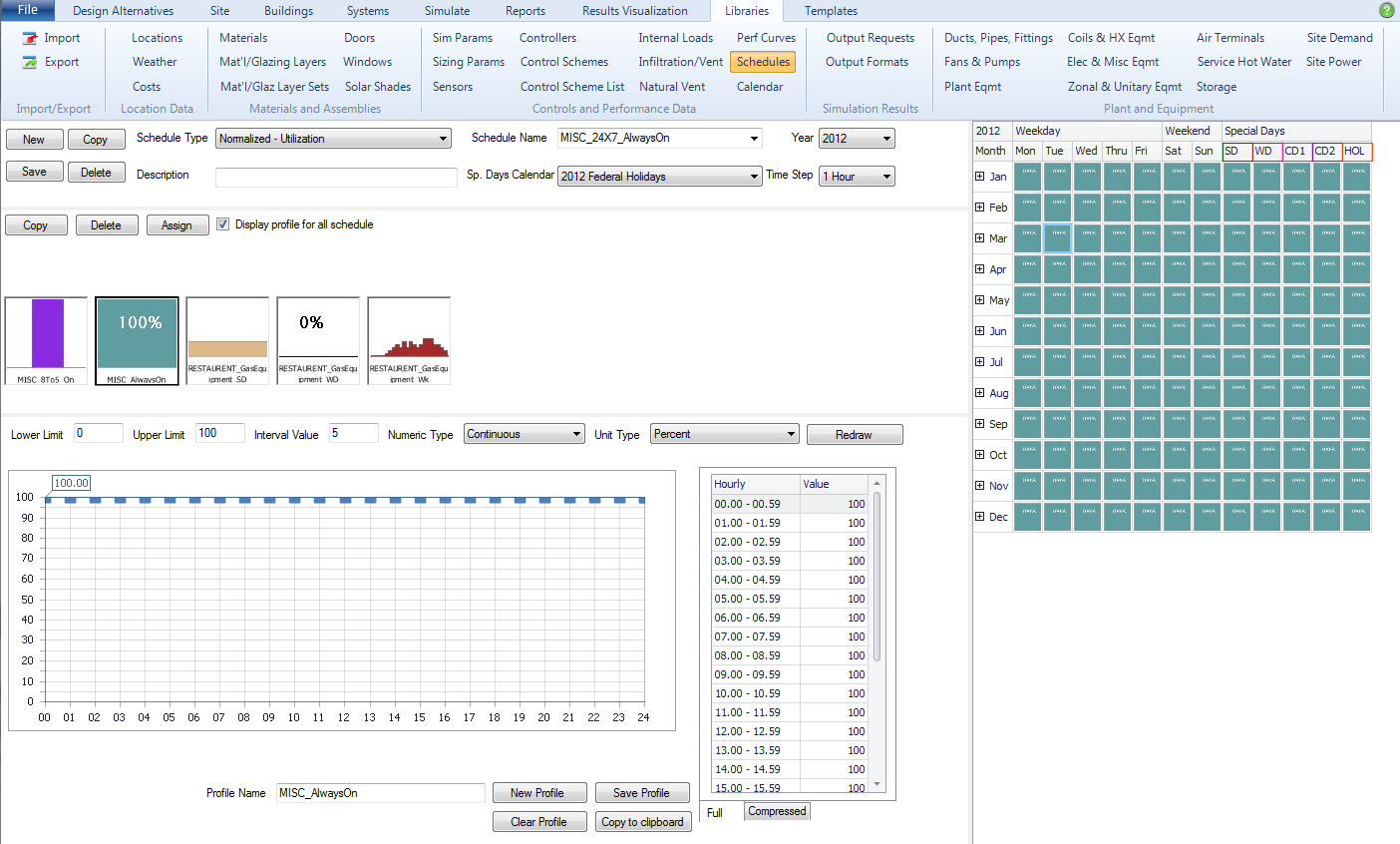Select RESTAURENT_GasEquipment Wk profile thumbnail
The height and width of the screenshot is (844, 1400).
pyautogui.click(x=409, y=341)
